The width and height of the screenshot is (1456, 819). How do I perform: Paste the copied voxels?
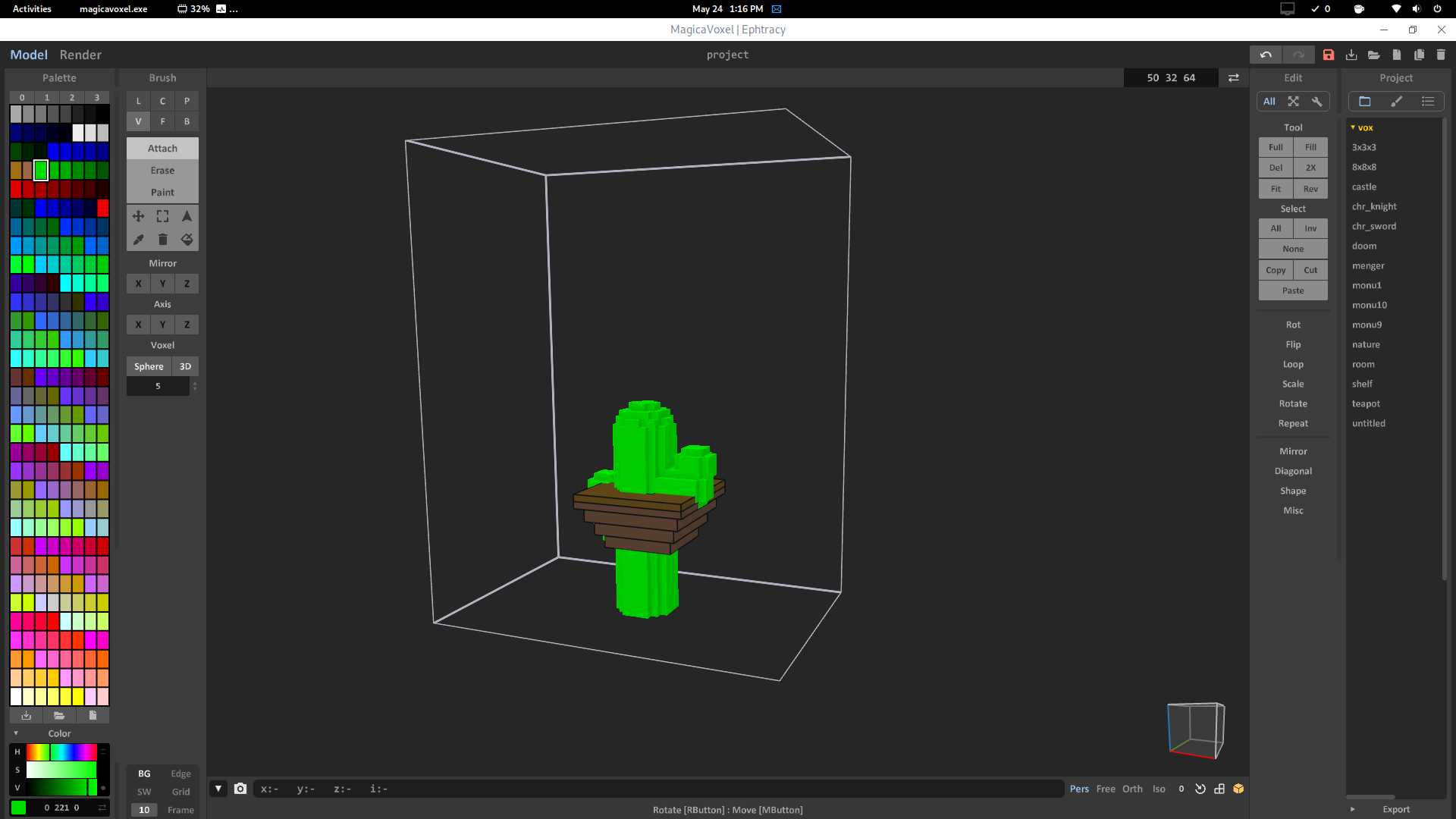[1292, 290]
